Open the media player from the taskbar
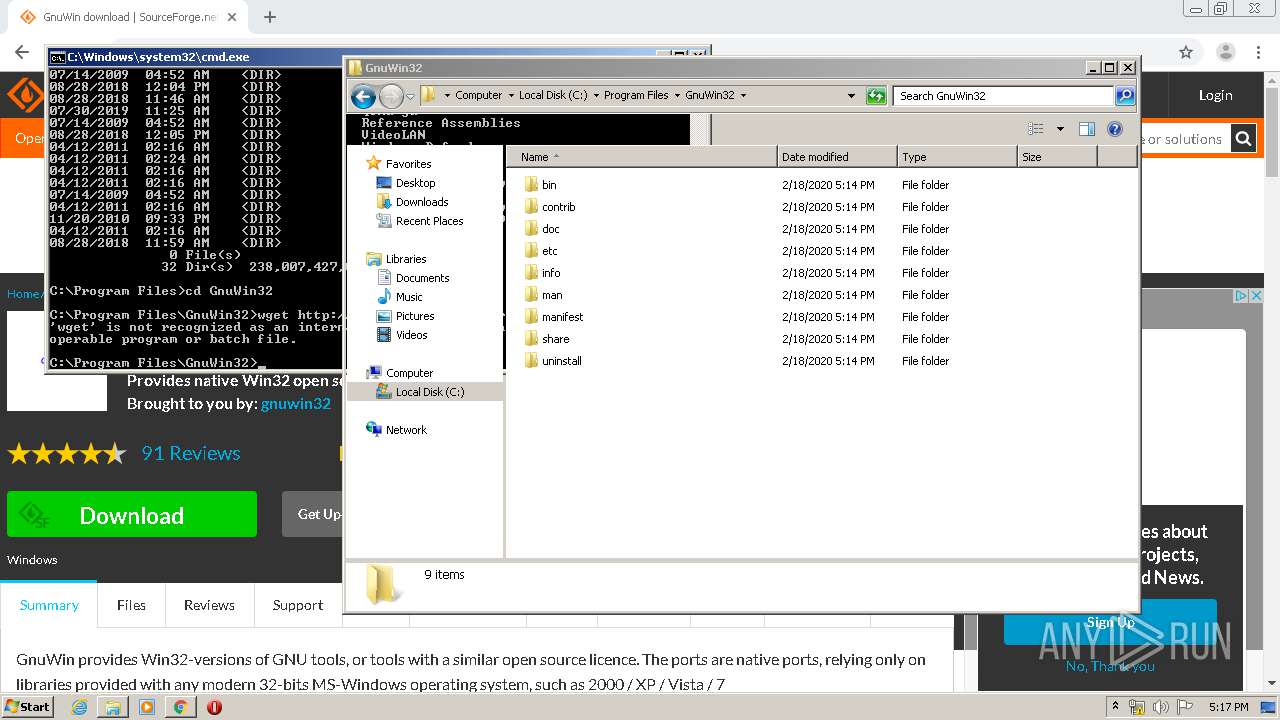This screenshot has height=720, width=1280. (x=147, y=707)
